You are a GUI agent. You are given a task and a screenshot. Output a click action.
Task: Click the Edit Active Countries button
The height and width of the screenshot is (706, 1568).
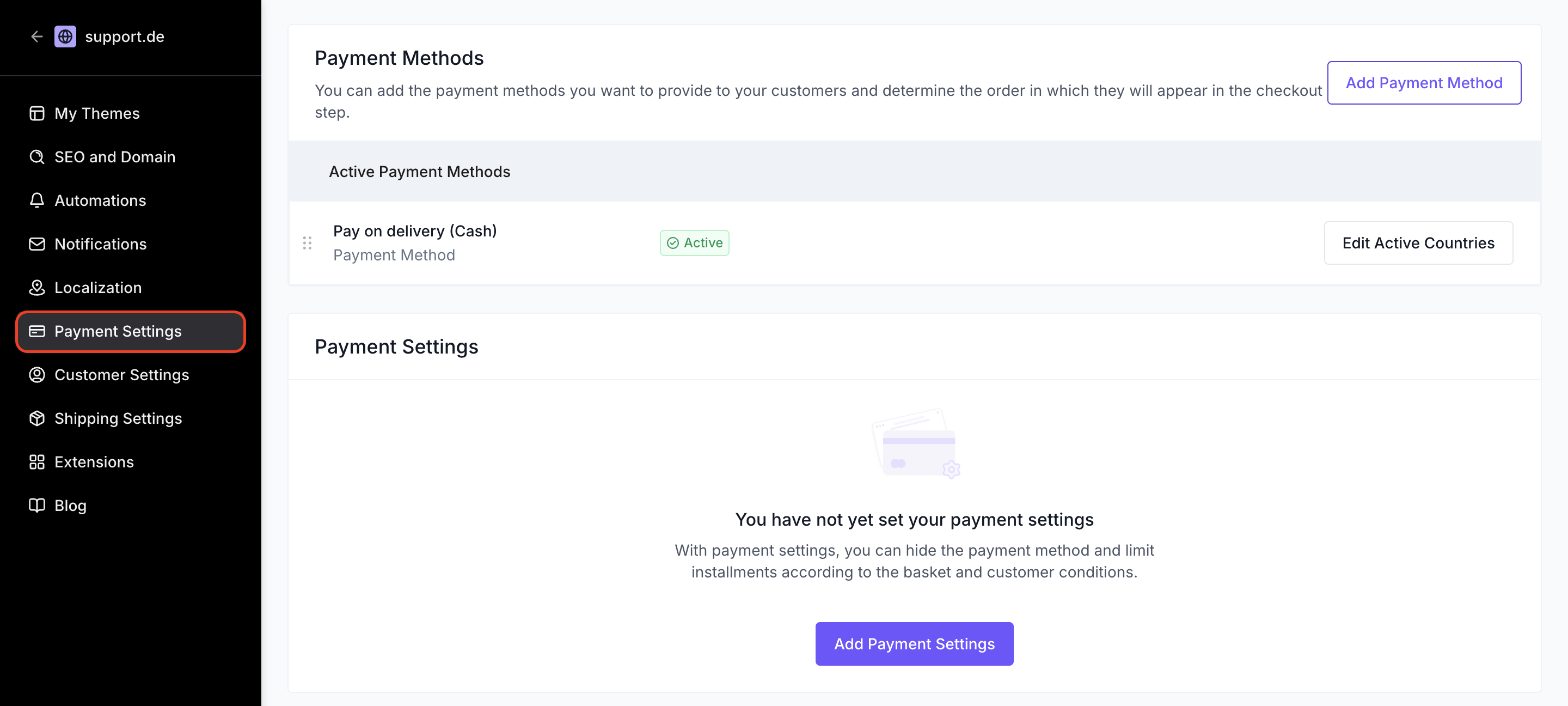tap(1418, 243)
